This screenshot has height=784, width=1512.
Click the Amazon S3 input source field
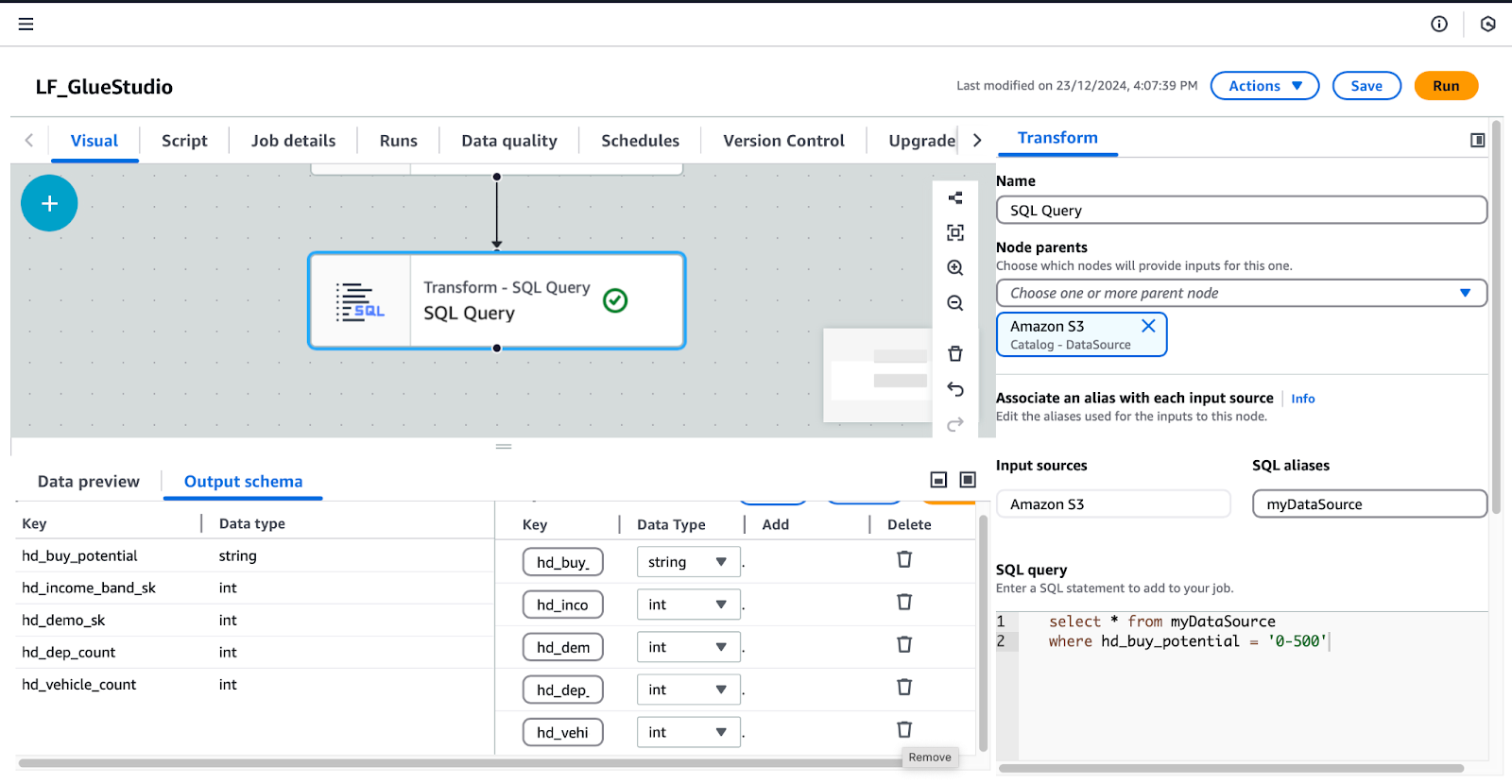click(1114, 503)
